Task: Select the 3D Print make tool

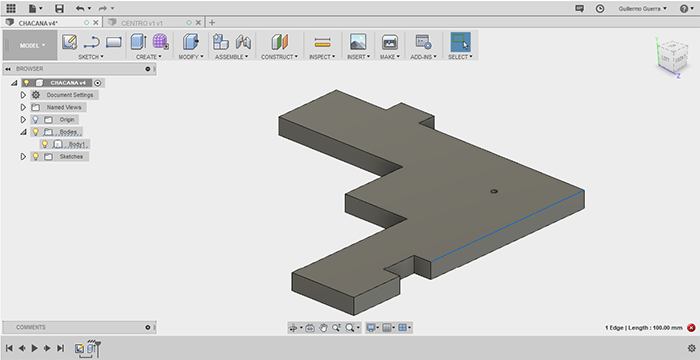Action: [390, 42]
